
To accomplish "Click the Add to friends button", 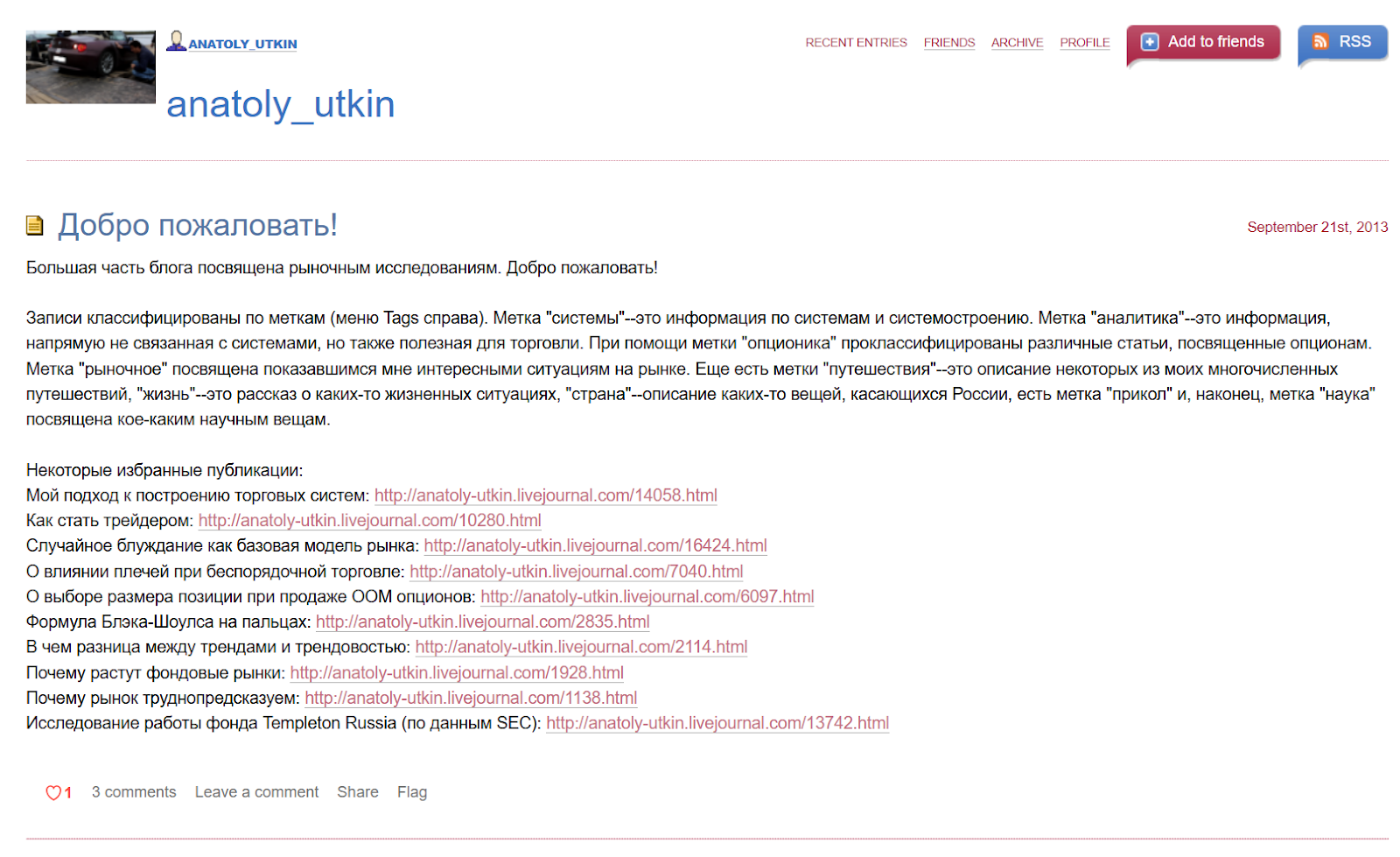I will [1204, 42].
